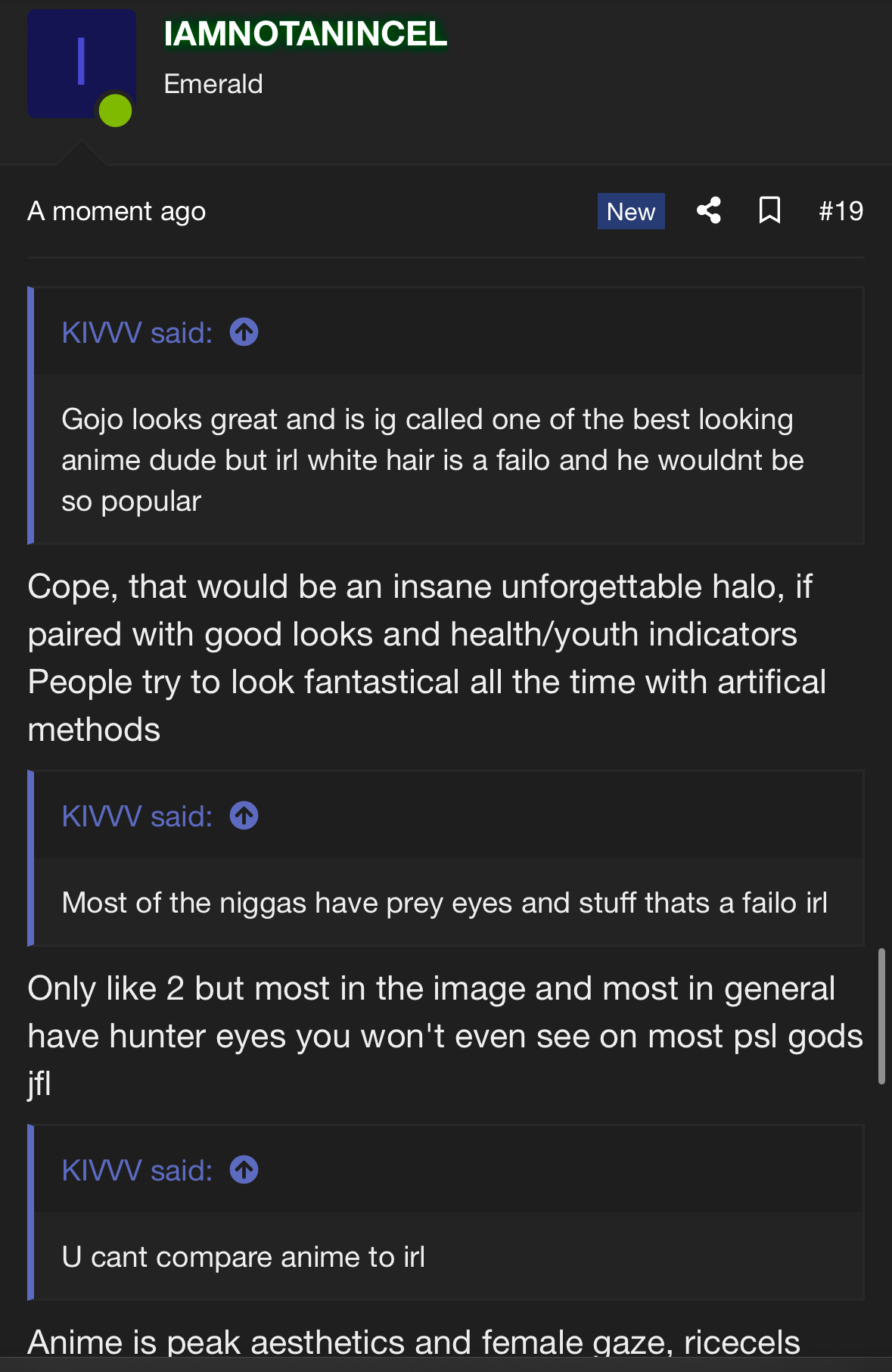The width and height of the screenshot is (892, 1372).
Task: Click the up-arrow icon beside the Gojo quote
Action: [244, 332]
